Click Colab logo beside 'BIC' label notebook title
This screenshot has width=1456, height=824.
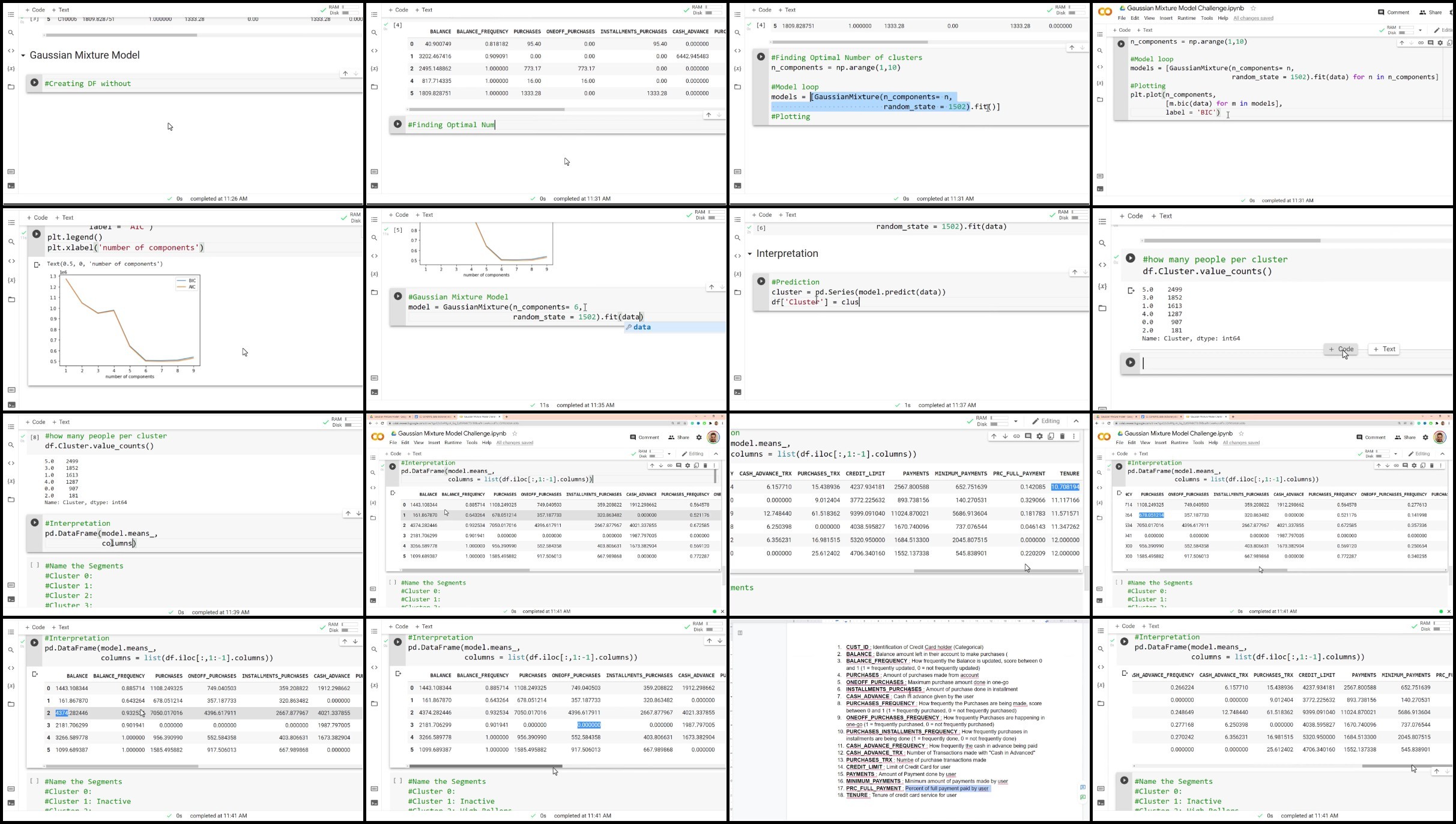(x=1105, y=11)
